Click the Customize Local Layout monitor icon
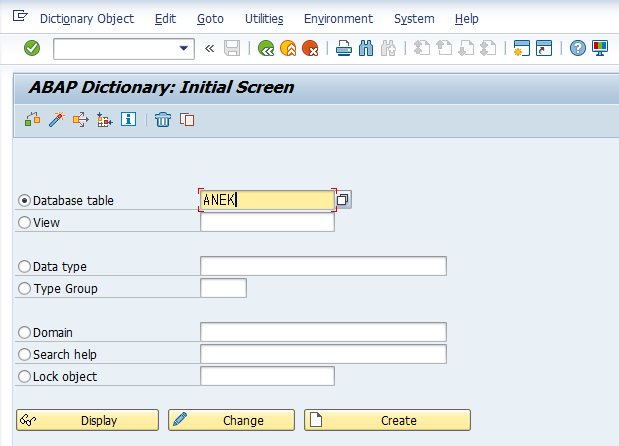Image resolution: width=619 pixels, height=446 pixels. pos(600,49)
